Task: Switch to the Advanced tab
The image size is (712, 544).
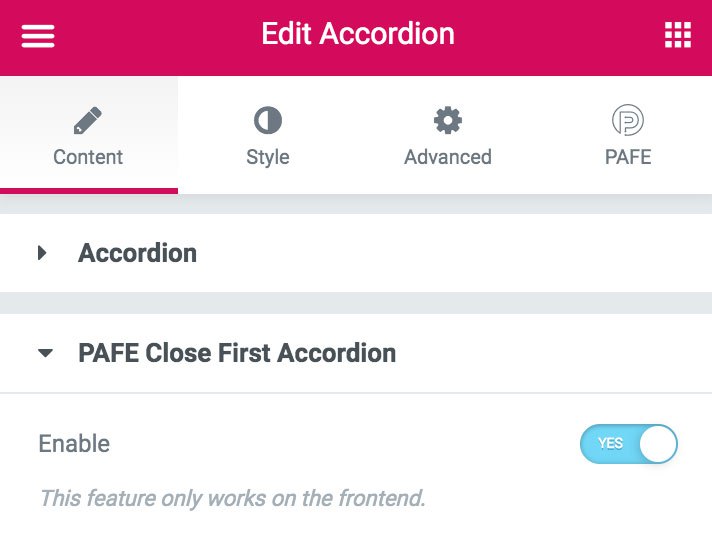Action: coord(448,135)
